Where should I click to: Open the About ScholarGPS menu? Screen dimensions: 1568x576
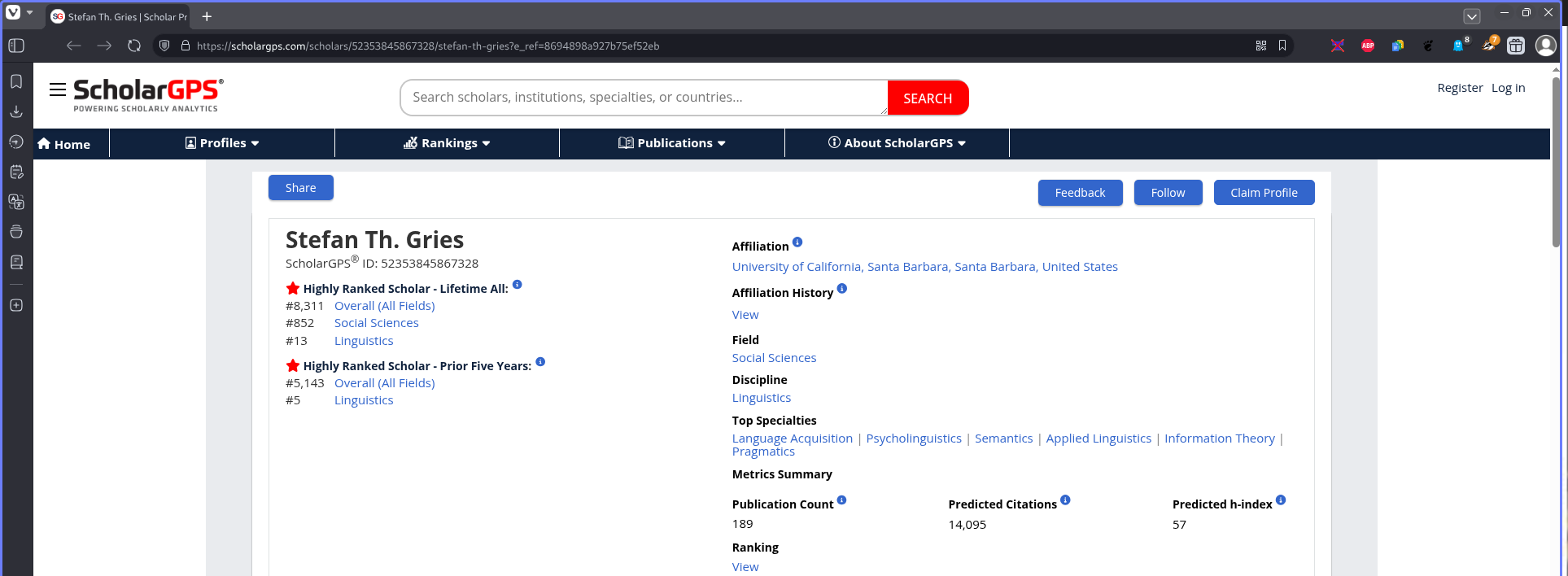pyautogui.click(x=897, y=143)
